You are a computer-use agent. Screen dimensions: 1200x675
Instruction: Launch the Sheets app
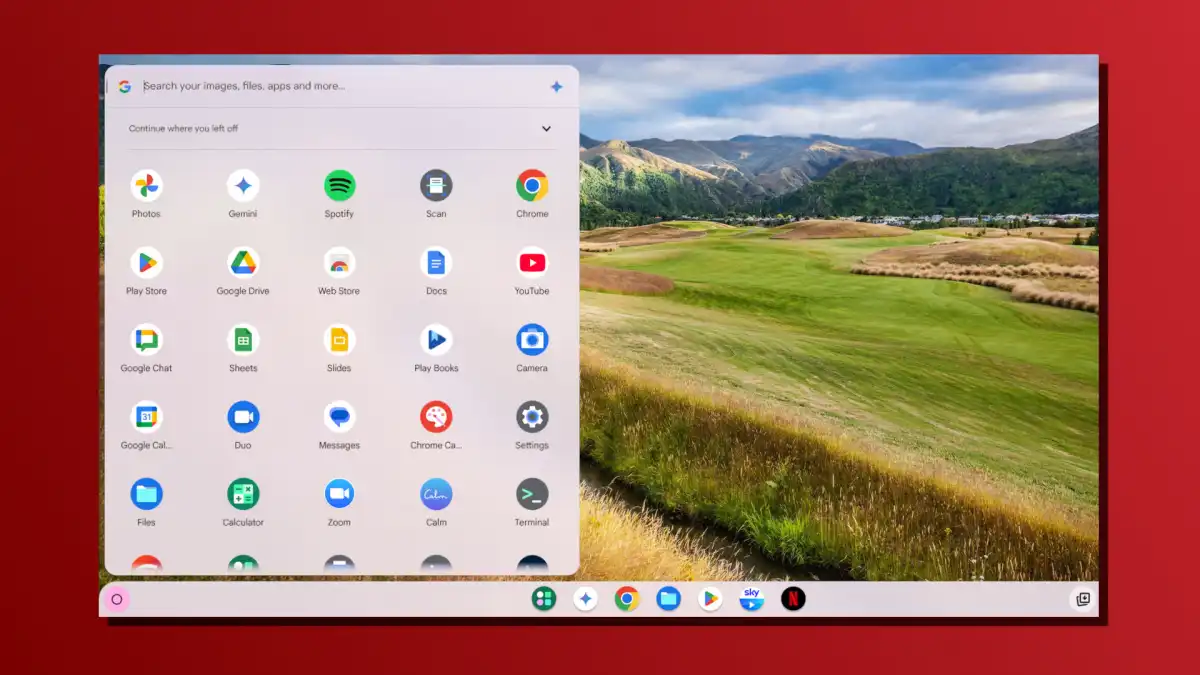click(243, 340)
